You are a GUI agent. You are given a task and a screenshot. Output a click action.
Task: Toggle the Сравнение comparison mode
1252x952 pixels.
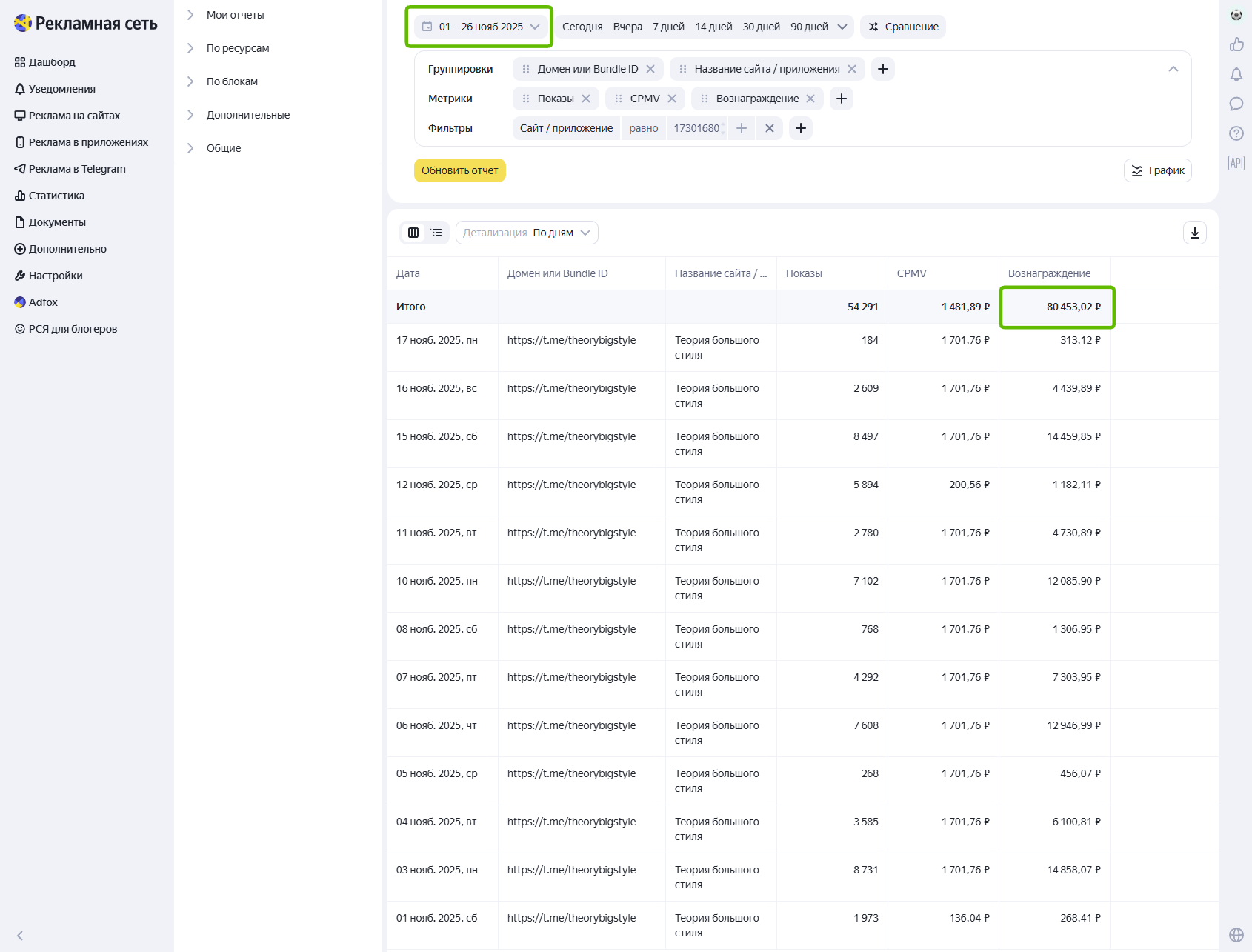(903, 27)
